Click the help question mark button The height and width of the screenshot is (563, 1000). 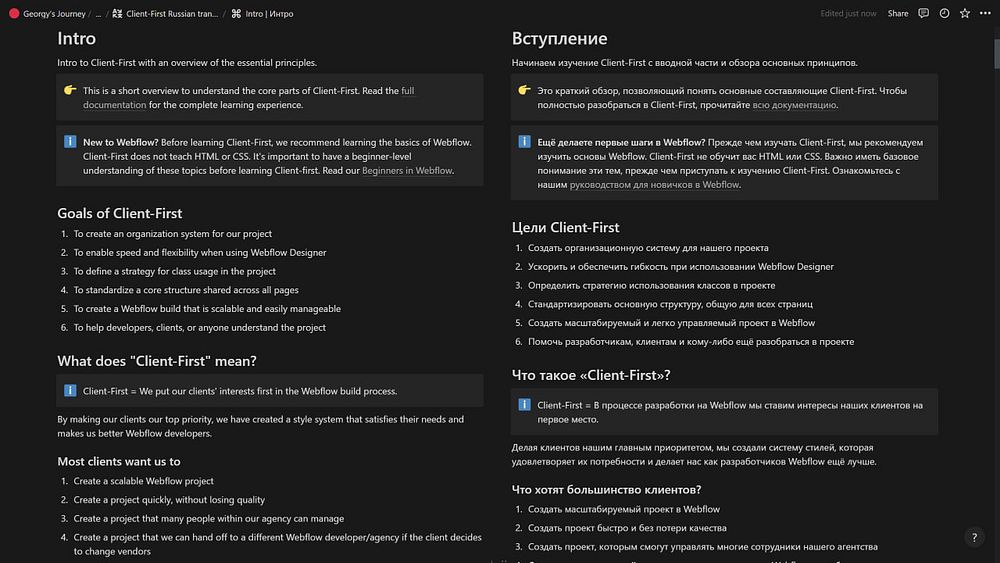point(976,538)
